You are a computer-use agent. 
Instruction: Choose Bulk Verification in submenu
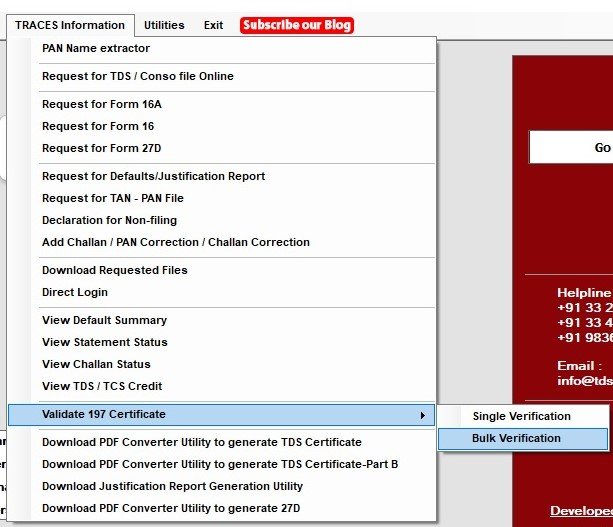click(x=523, y=439)
